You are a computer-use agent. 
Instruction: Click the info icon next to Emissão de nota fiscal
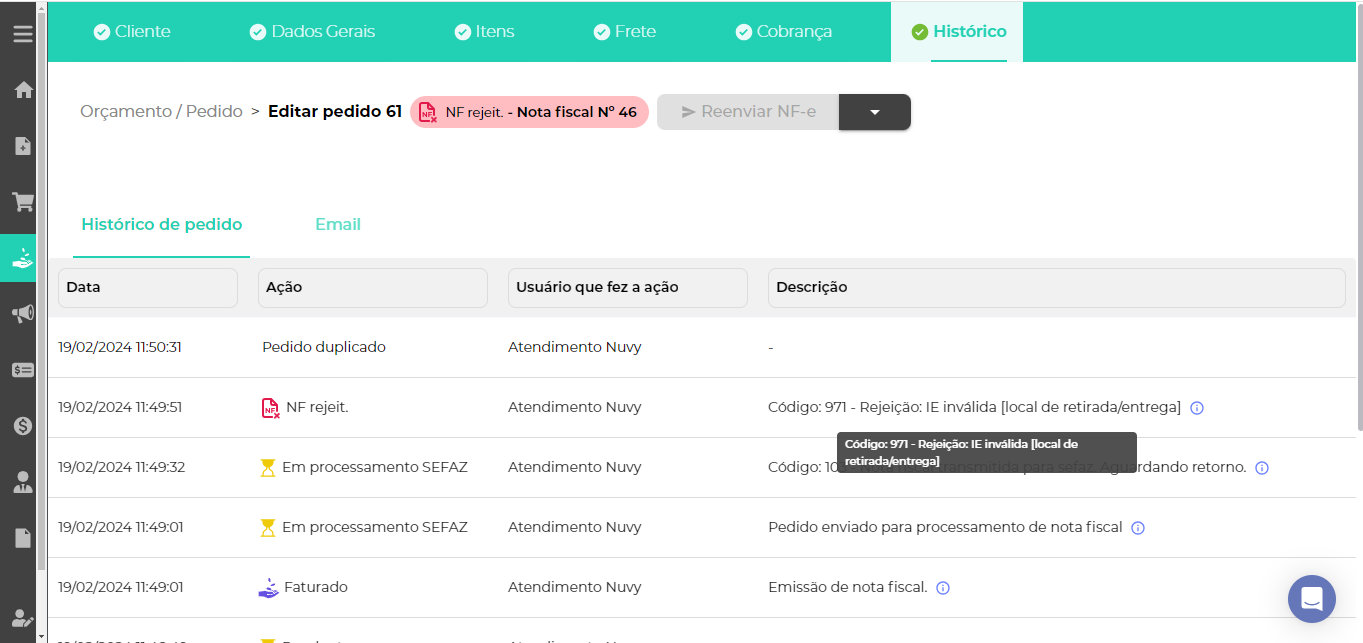(942, 588)
